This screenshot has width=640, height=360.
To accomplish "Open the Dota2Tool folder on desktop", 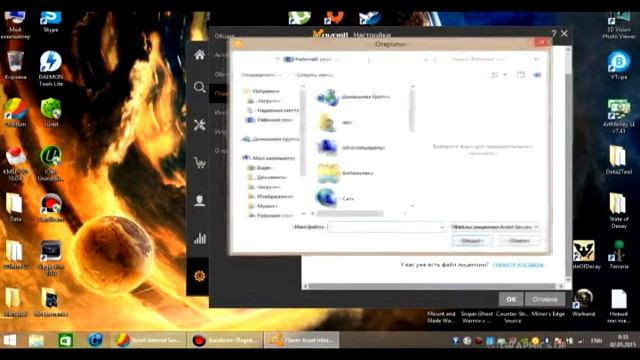I will click(x=618, y=160).
